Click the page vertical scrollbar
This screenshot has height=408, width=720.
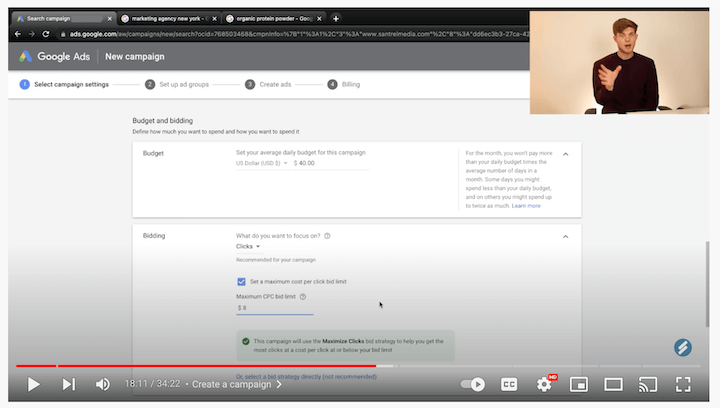click(x=708, y=285)
